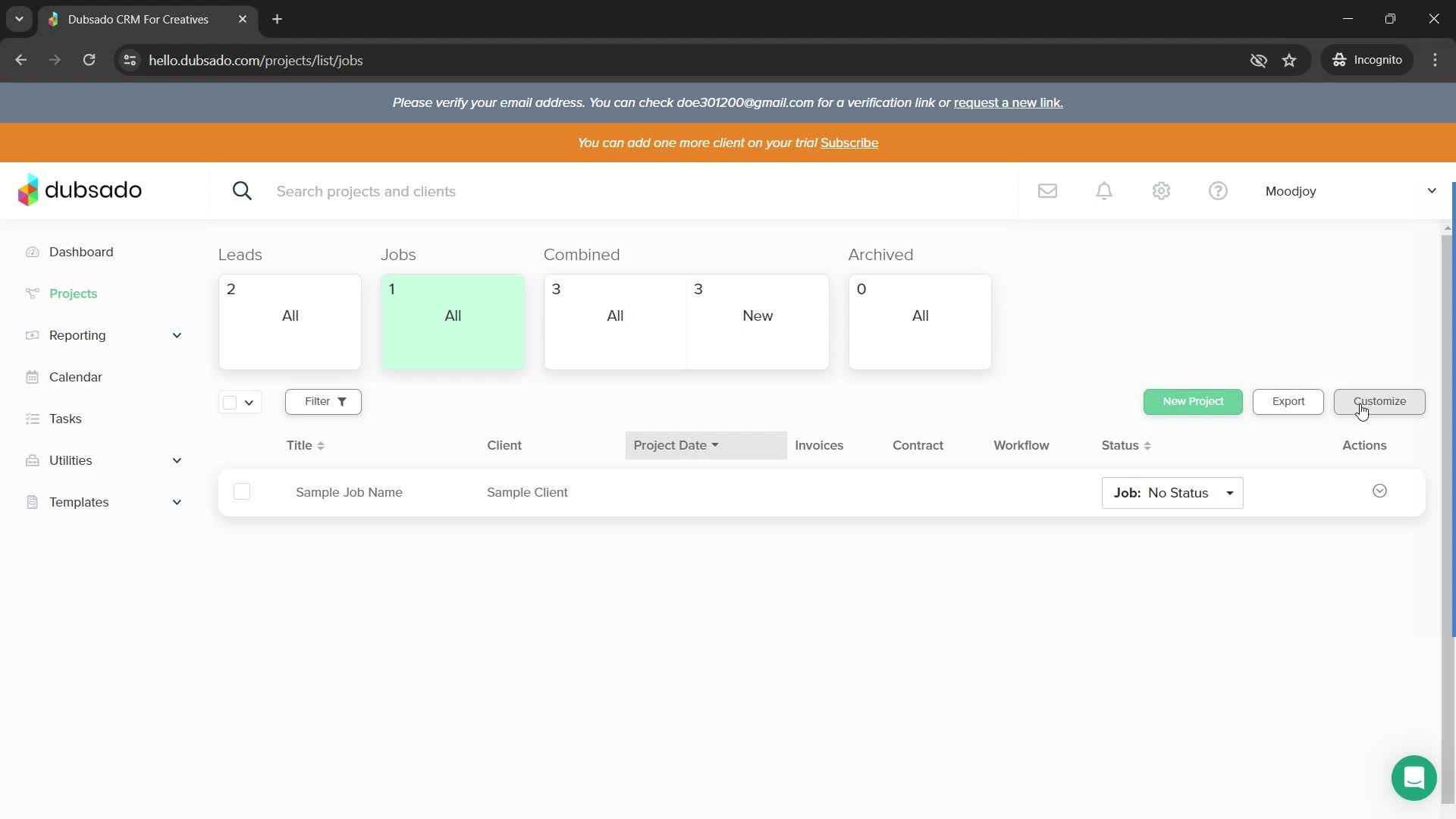Open the Job: No Status dropdown
The height and width of the screenshot is (819, 1456).
(1172, 493)
